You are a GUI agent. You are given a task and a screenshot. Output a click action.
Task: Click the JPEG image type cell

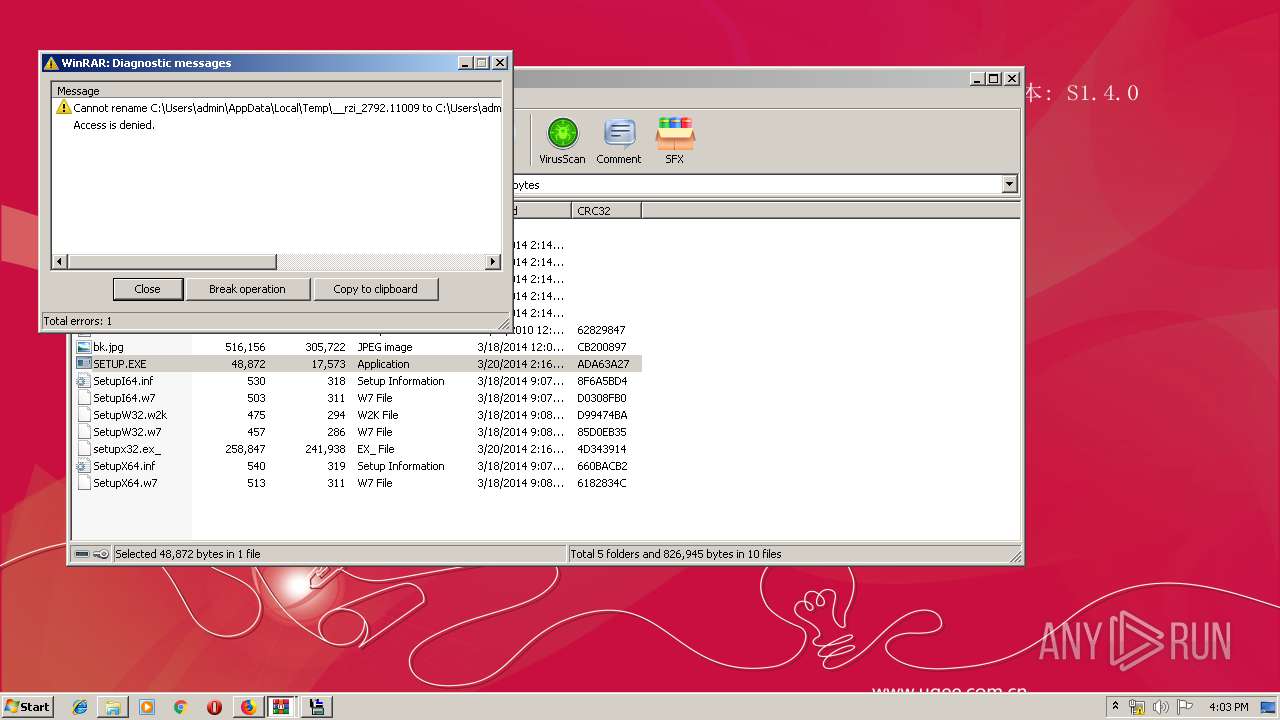(x=385, y=347)
